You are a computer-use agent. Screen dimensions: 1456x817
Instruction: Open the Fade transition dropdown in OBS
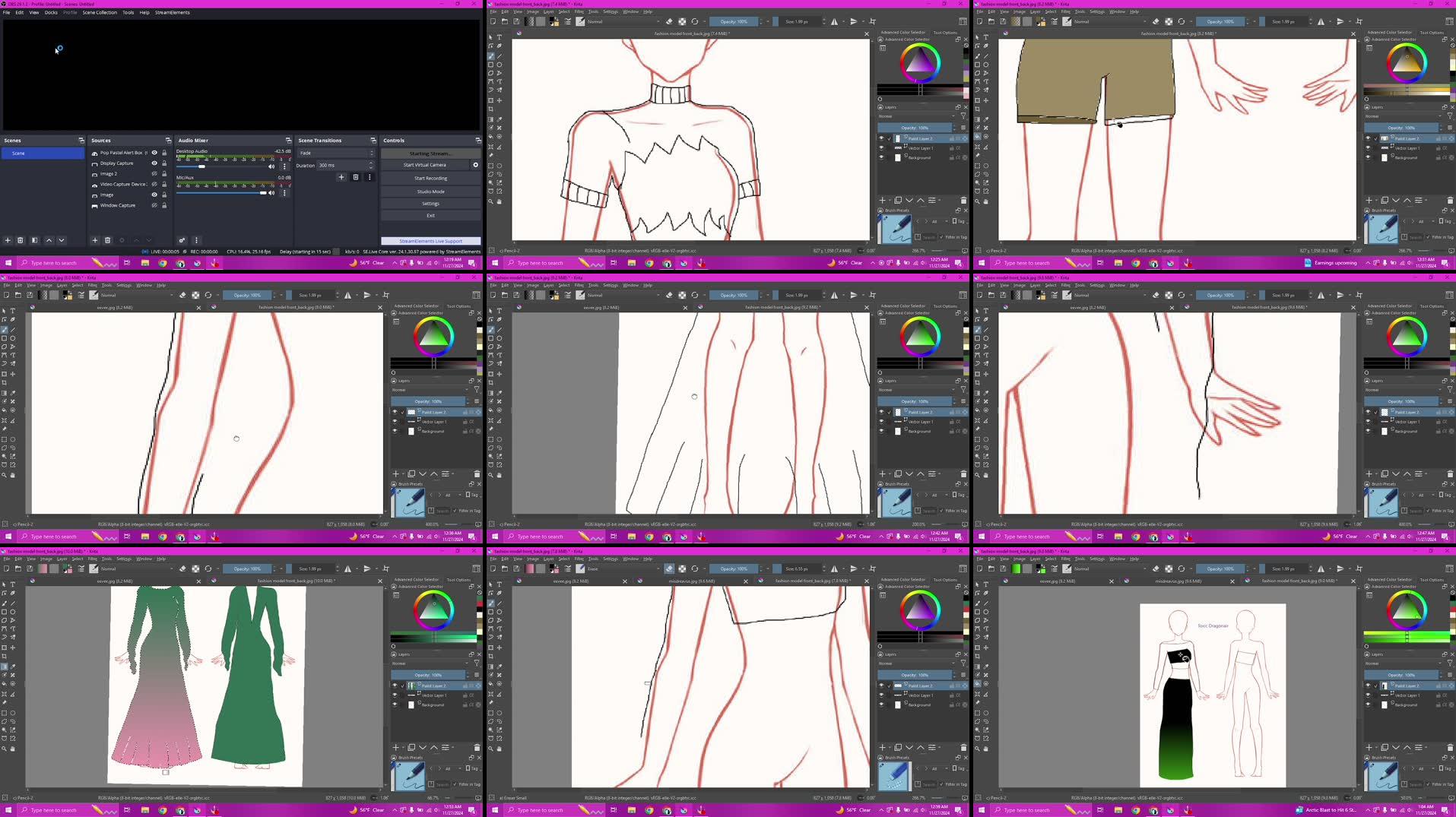click(335, 153)
